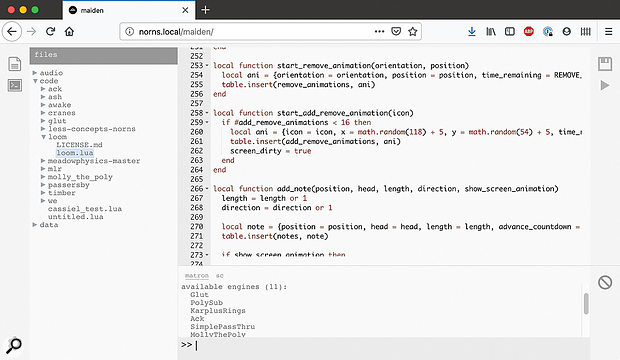Open LICENSE.md file
The height and width of the screenshot is (360, 620).
[x=79, y=145]
